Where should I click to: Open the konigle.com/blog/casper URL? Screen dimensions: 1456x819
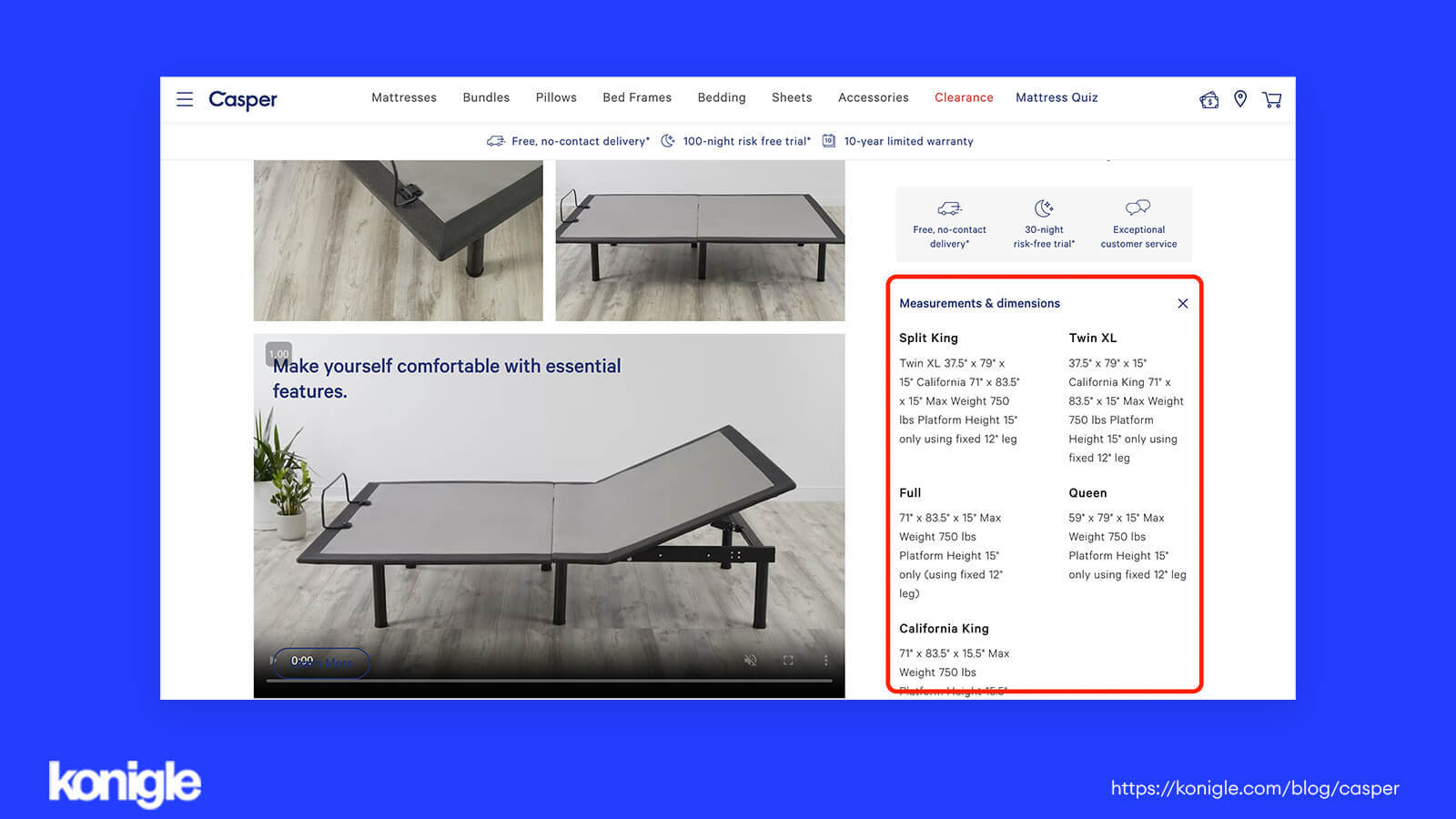[1255, 789]
